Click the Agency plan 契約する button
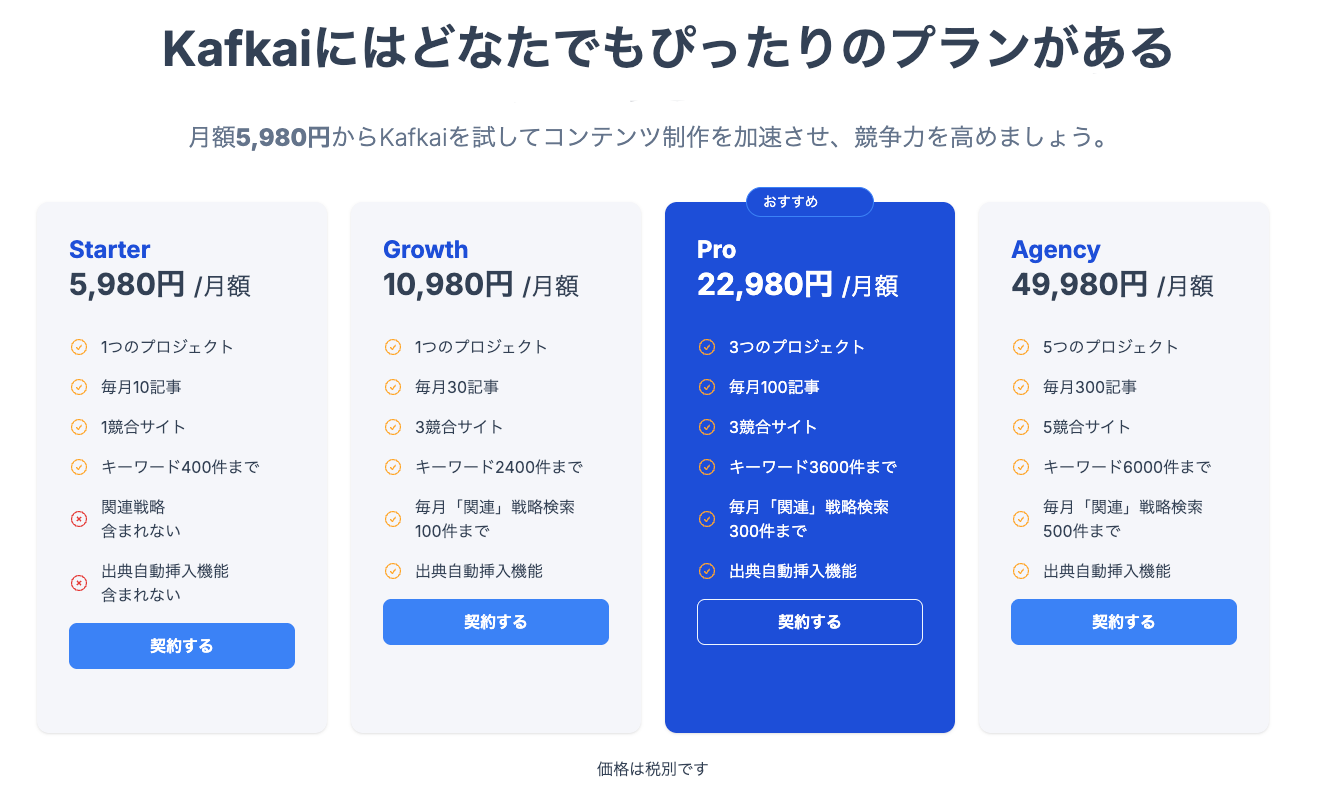 click(1124, 622)
